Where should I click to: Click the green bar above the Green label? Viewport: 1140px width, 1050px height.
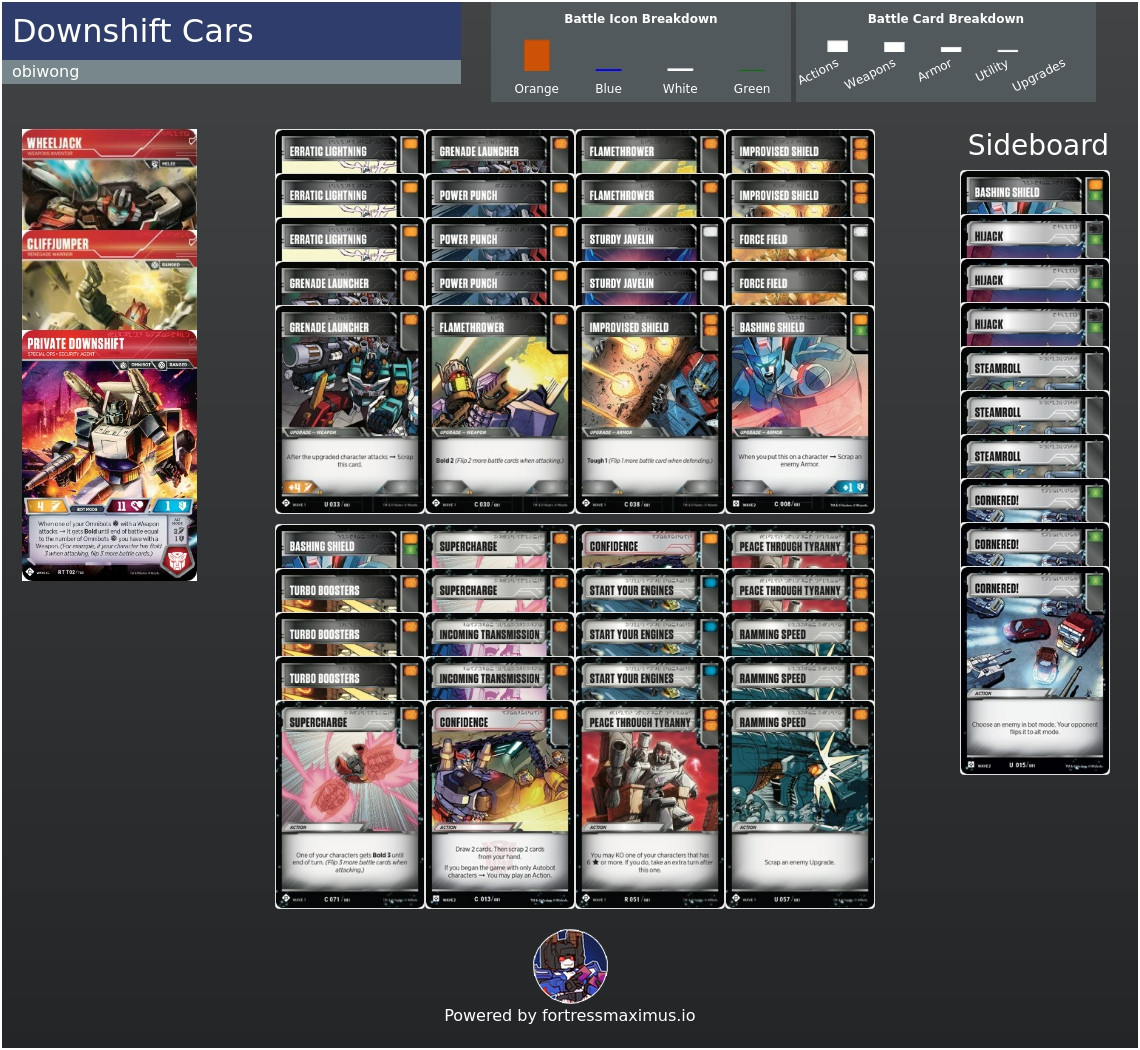pos(752,71)
